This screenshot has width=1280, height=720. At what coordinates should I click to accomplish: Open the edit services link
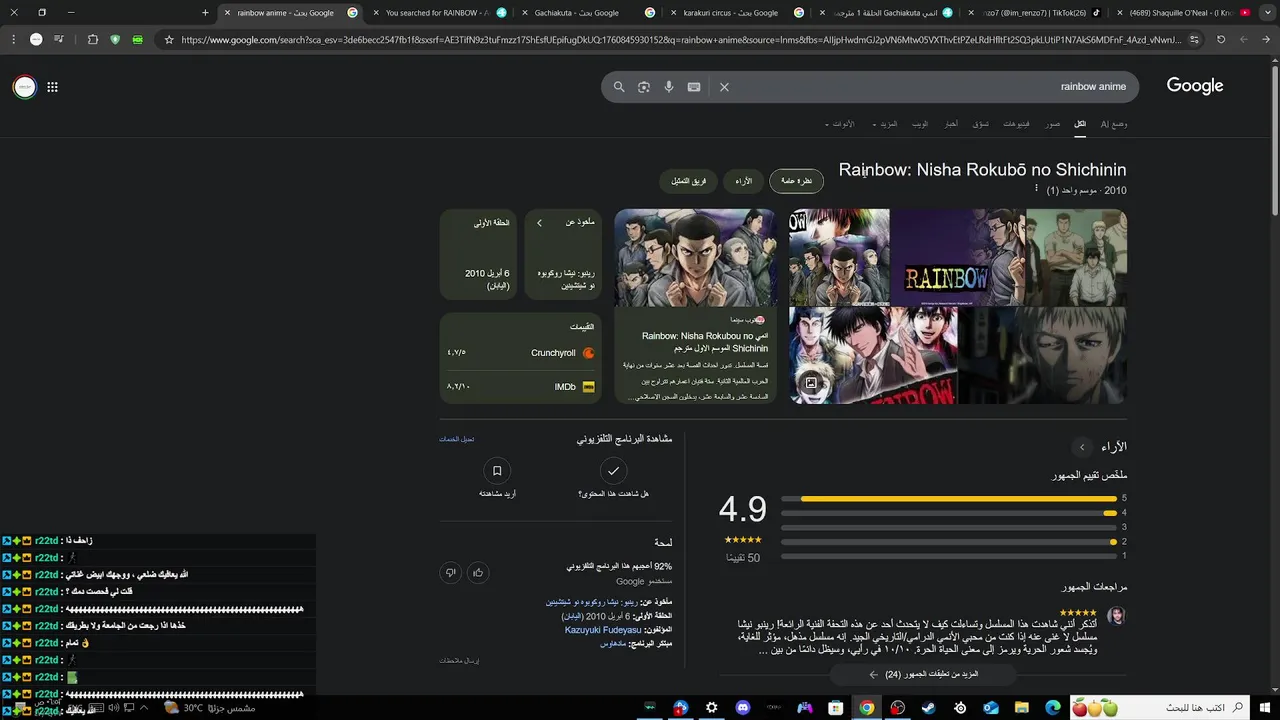click(x=457, y=439)
